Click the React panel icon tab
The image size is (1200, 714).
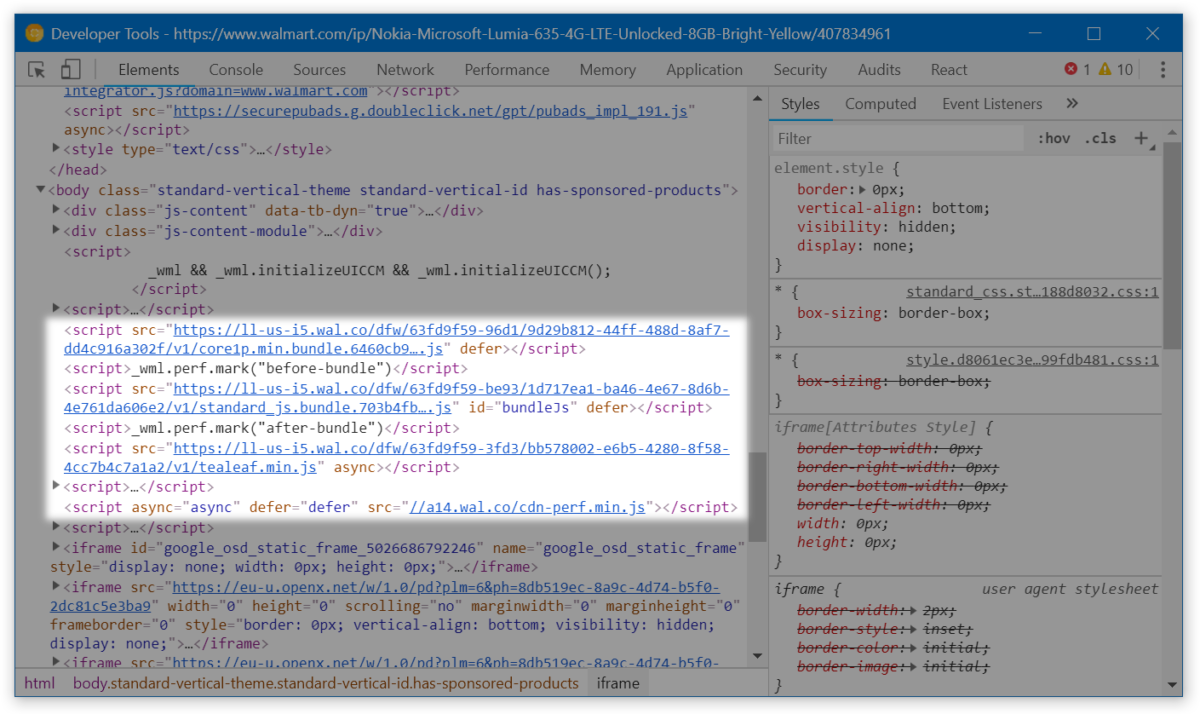pyautogui.click(x=948, y=69)
